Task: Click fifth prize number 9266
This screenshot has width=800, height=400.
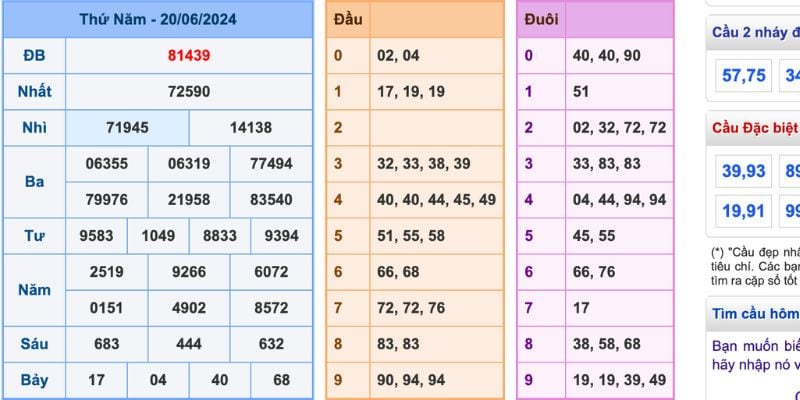Action: (x=189, y=272)
